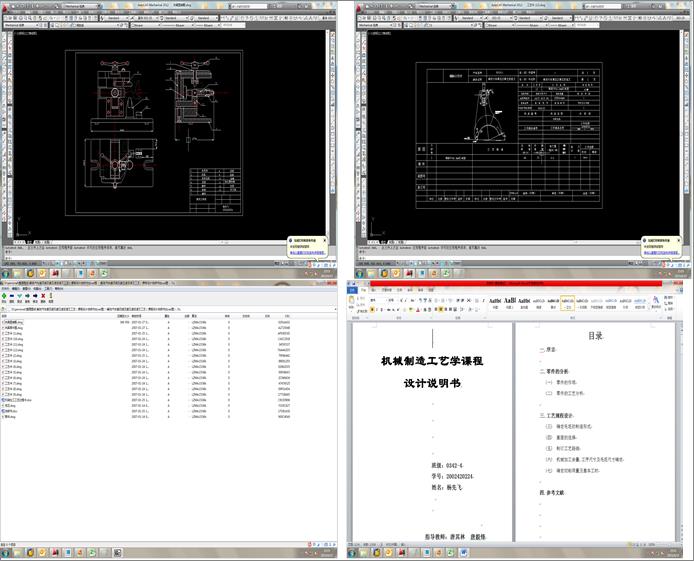
Task: Open multileader style dropdown in right AutoCAD
Action: [561, 18]
